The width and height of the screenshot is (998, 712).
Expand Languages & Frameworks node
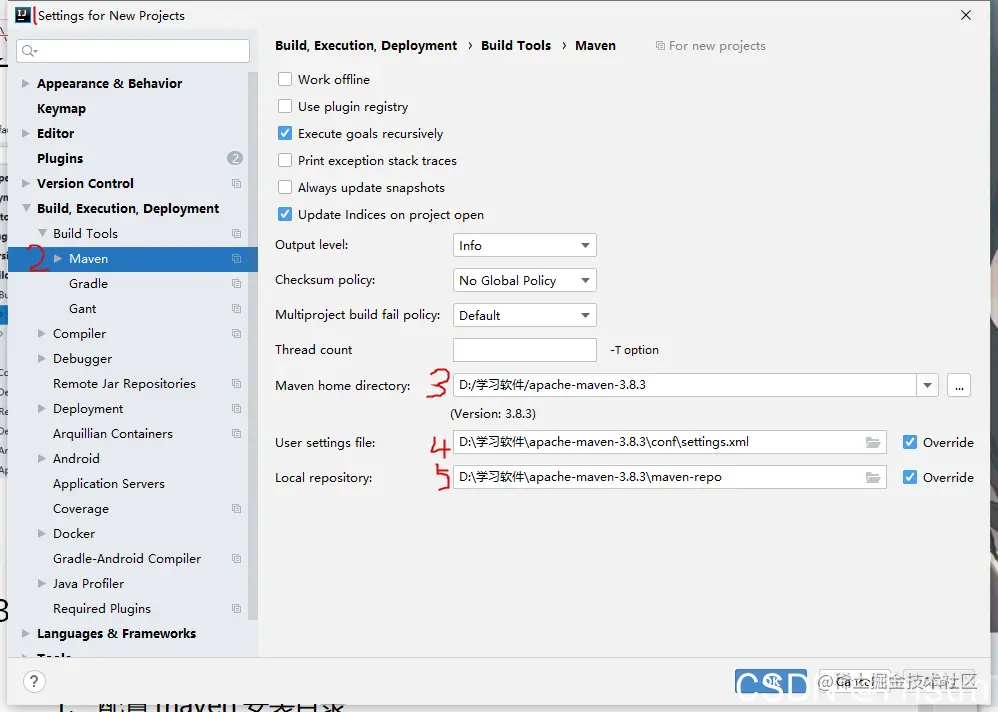coord(25,634)
